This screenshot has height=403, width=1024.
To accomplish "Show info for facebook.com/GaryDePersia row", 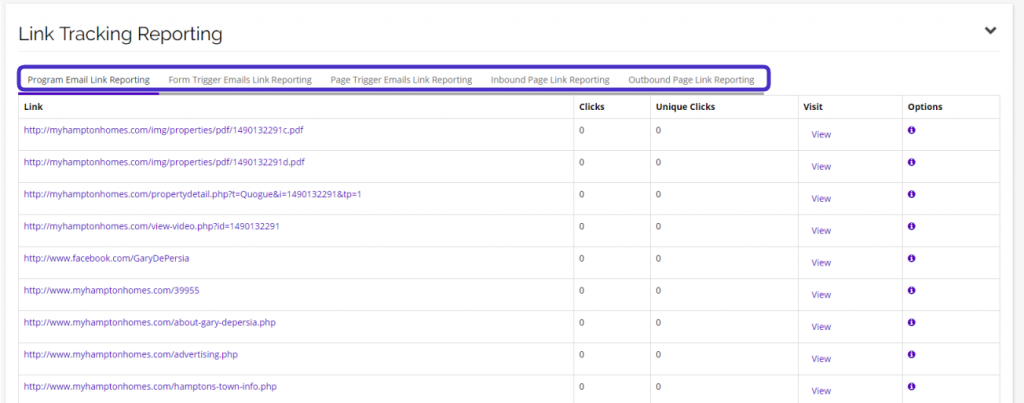I will pos(912,258).
